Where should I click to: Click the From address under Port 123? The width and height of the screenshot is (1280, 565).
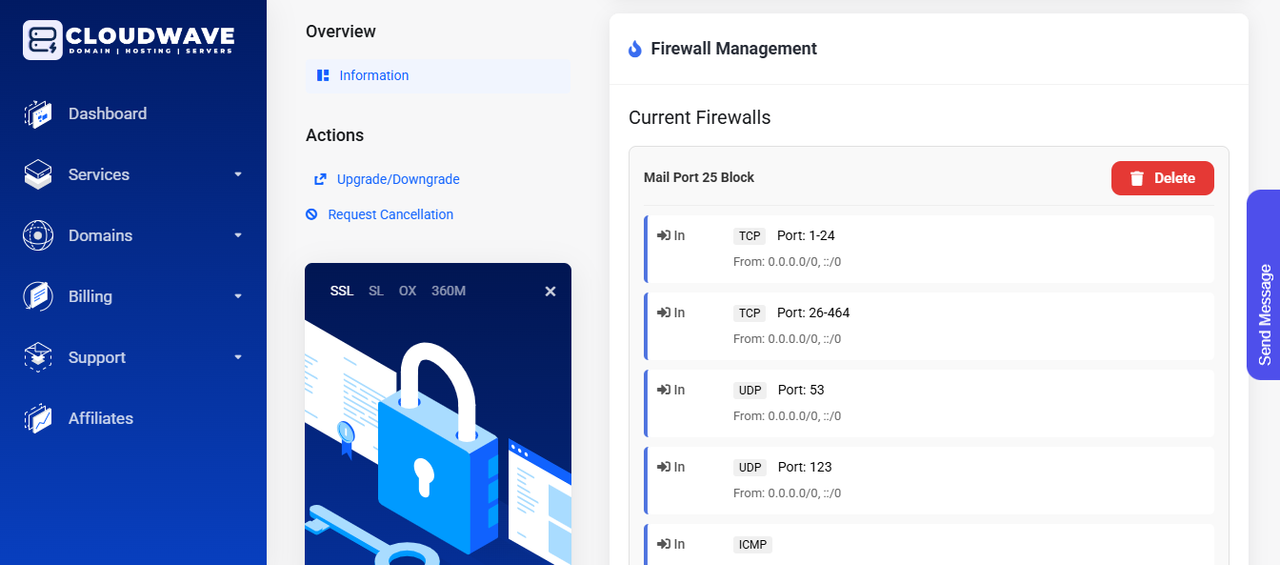pyautogui.click(x=787, y=493)
